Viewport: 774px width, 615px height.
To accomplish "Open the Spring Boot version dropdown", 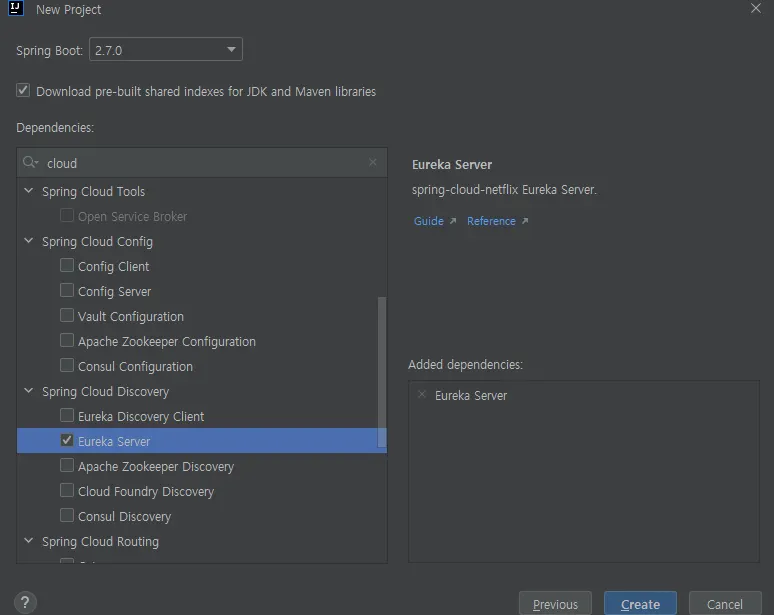I will point(166,50).
